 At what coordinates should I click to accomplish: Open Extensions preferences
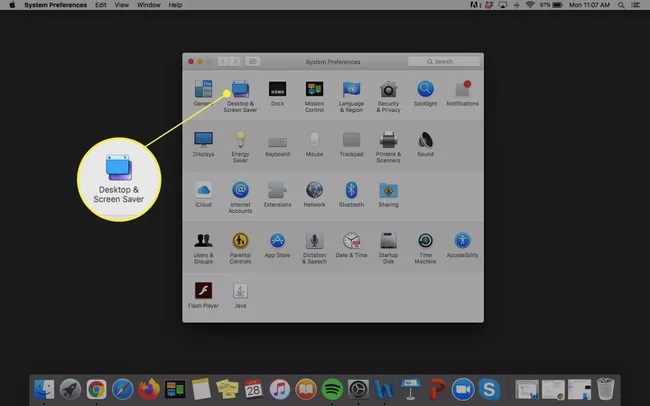click(277, 194)
